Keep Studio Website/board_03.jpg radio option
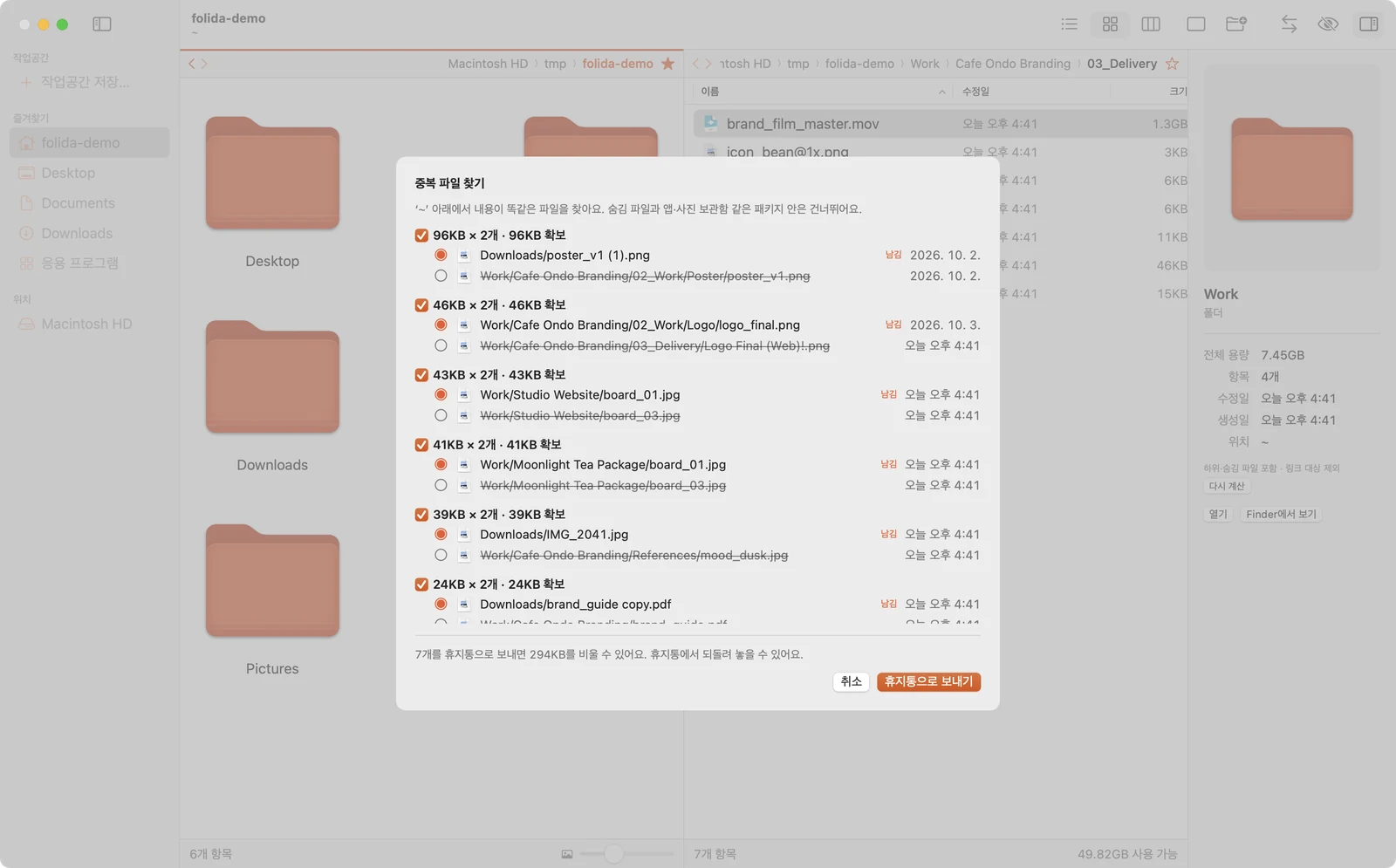 441,415
